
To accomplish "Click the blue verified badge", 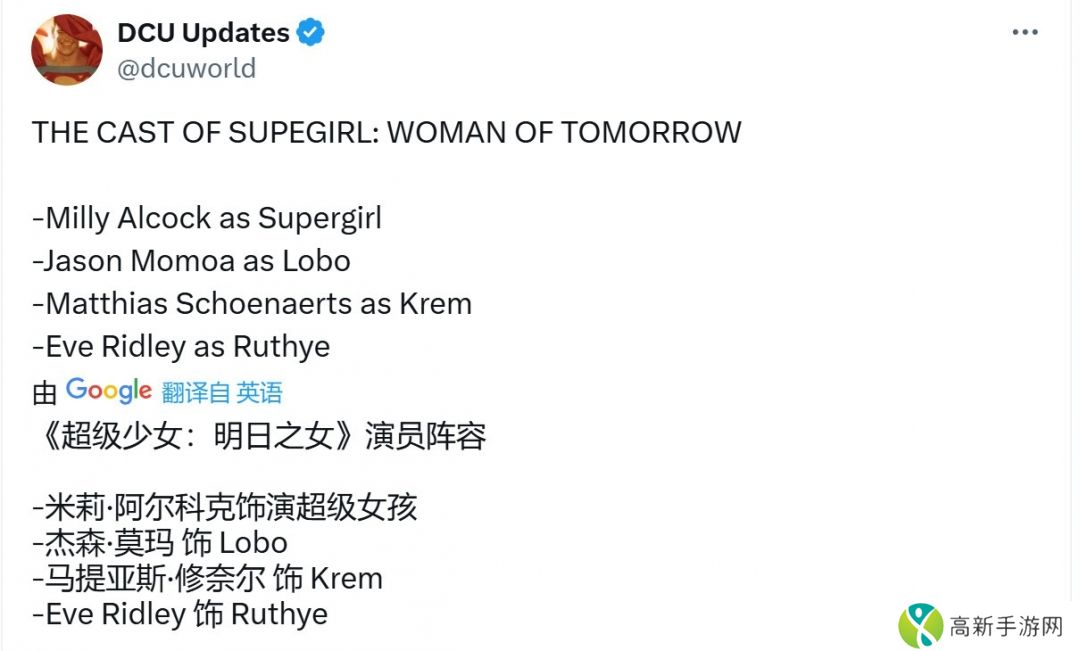I will 311,33.
